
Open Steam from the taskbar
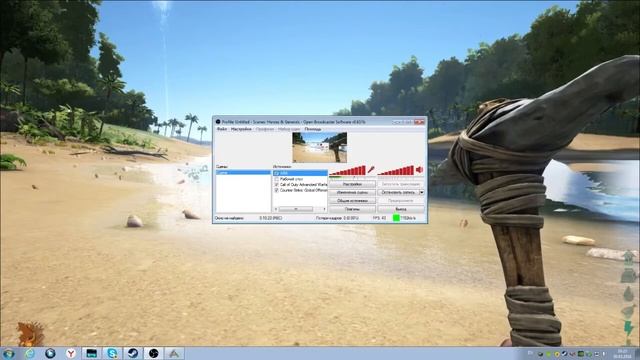(x=133, y=353)
